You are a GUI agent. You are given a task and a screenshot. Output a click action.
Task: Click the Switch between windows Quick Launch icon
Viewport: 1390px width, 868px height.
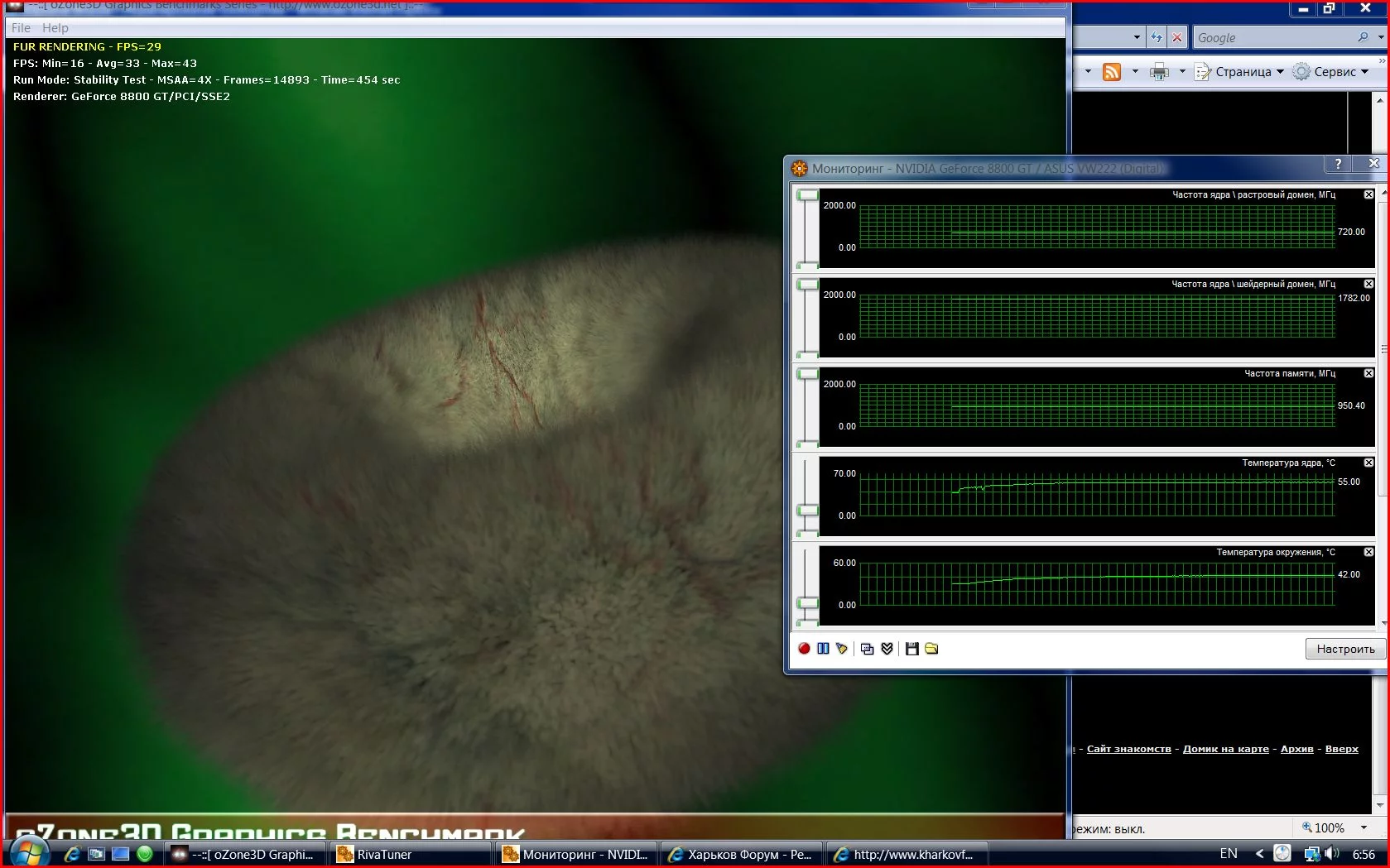click(x=97, y=854)
